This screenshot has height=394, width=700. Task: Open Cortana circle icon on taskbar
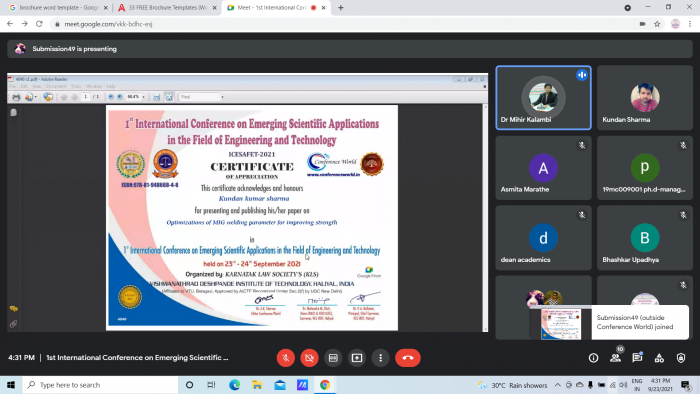(x=189, y=385)
